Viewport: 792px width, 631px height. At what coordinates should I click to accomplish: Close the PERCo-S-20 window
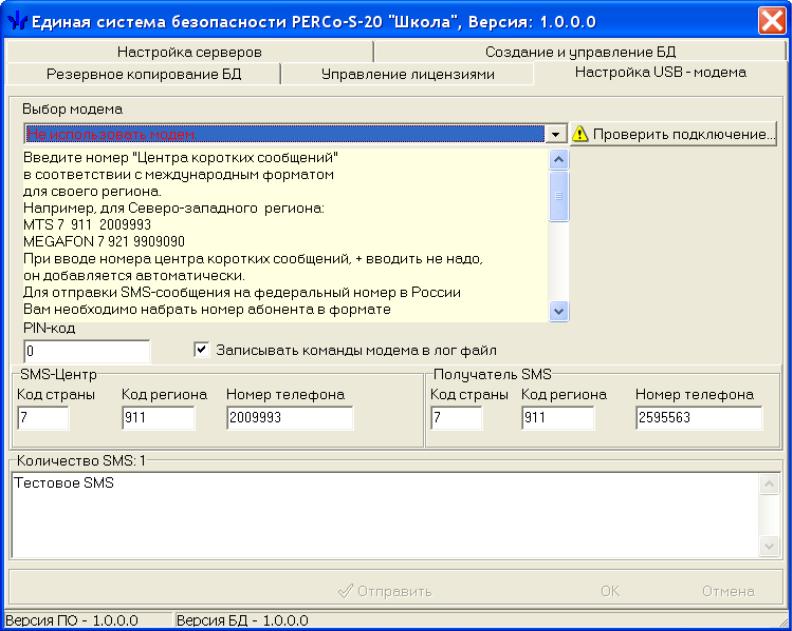pos(772,21)
